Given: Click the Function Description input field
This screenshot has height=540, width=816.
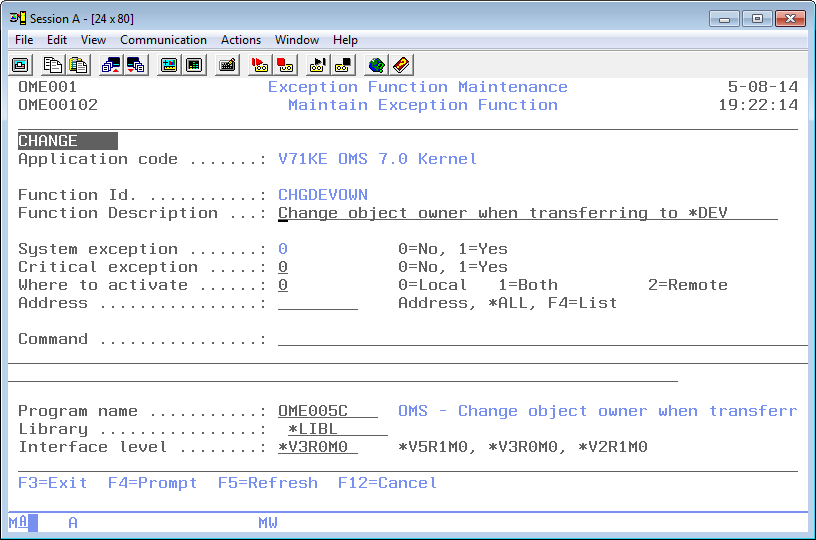Looking at the screenshot, I should (527, 213).
